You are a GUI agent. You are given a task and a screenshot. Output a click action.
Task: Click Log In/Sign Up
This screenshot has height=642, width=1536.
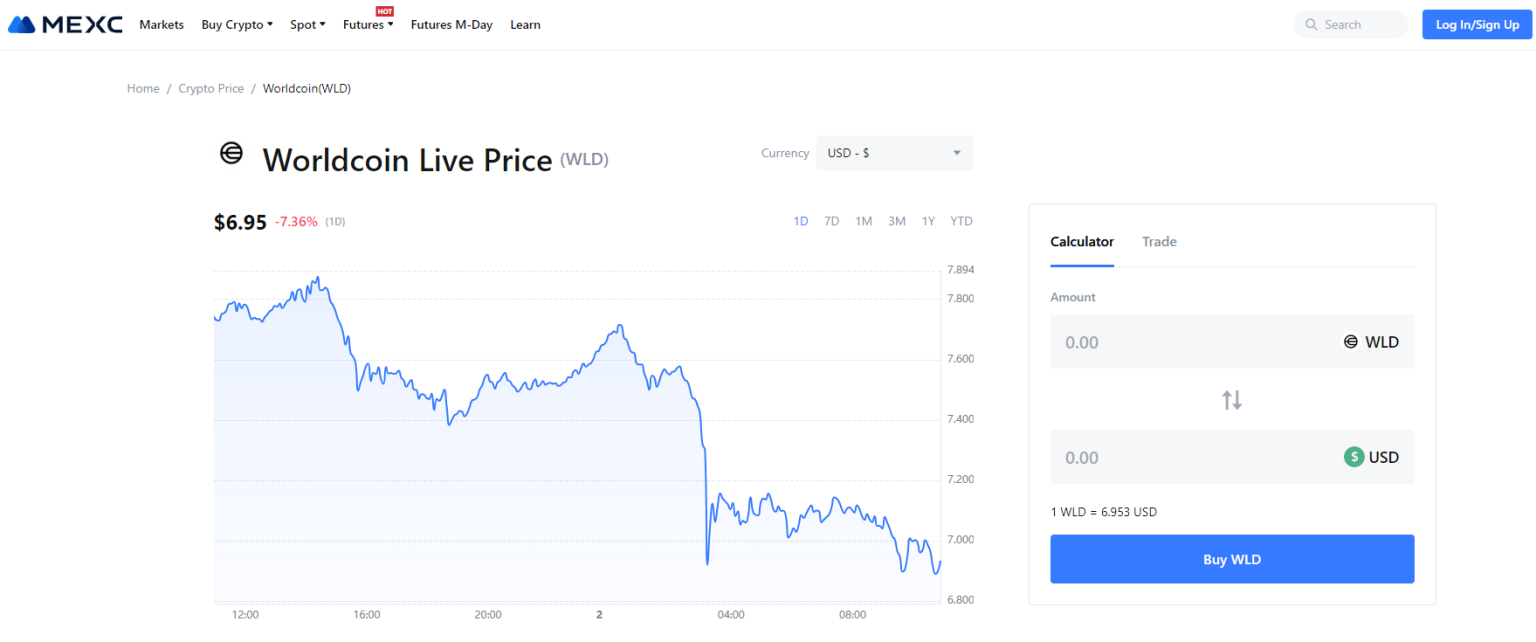coord(1477,24)
